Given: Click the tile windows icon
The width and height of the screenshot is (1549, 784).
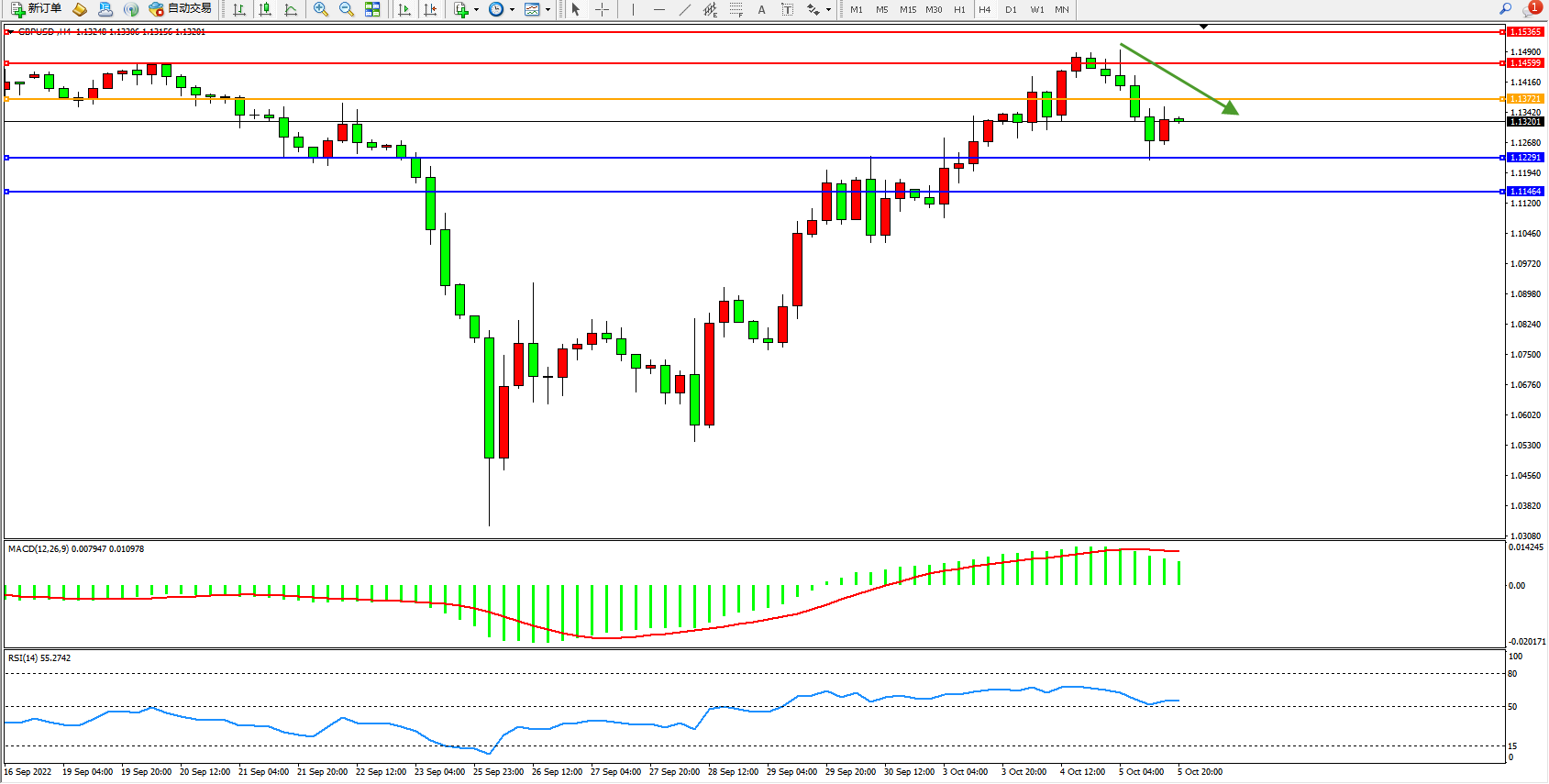Looking at the screenshot, I should (x=372, y=9).
